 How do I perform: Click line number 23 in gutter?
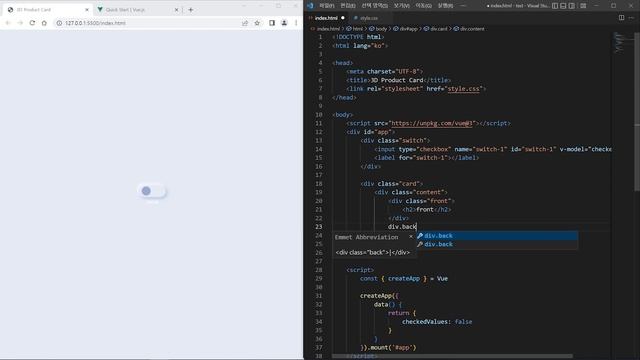point(318,227)
